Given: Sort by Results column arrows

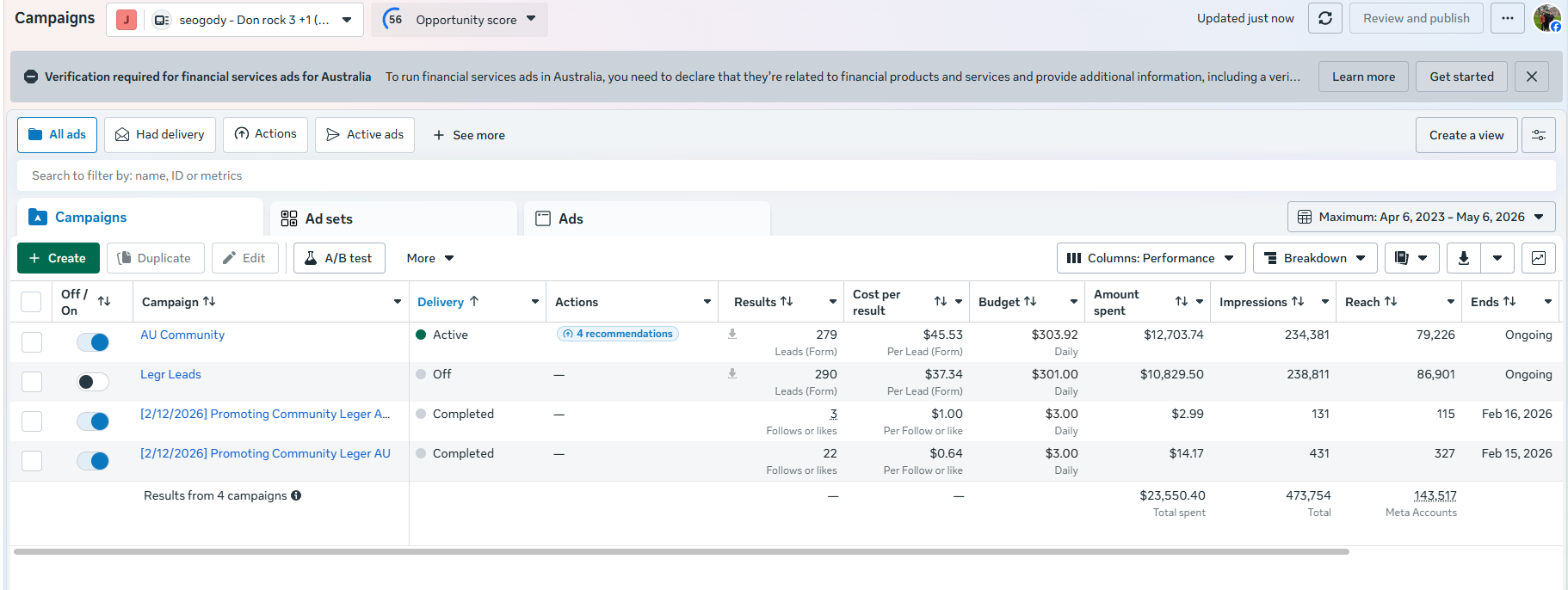Looking at the screenshot, I should pyautogui.click(x=787, y=301).
